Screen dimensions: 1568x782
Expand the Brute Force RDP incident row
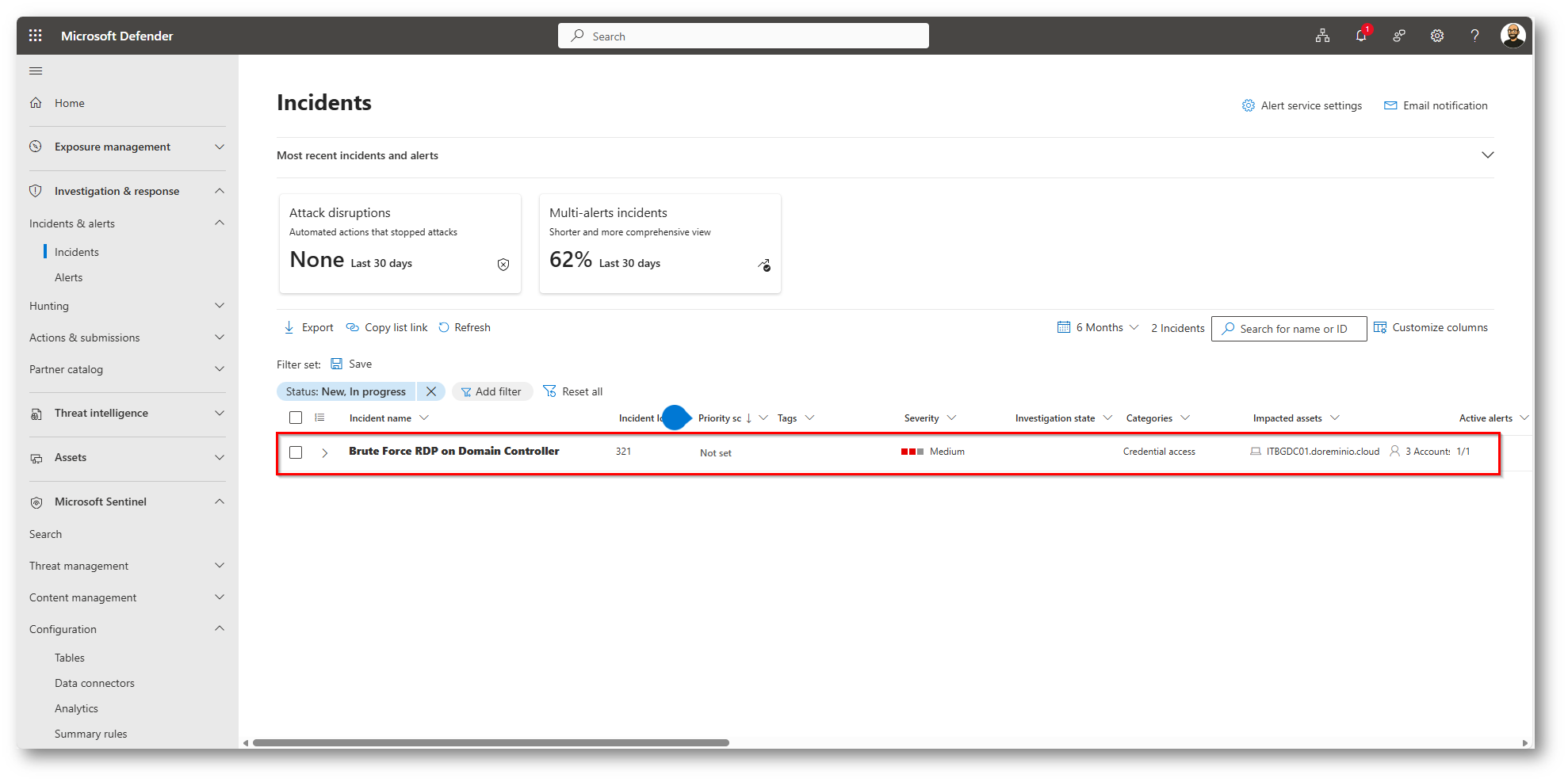pos(325,452)
